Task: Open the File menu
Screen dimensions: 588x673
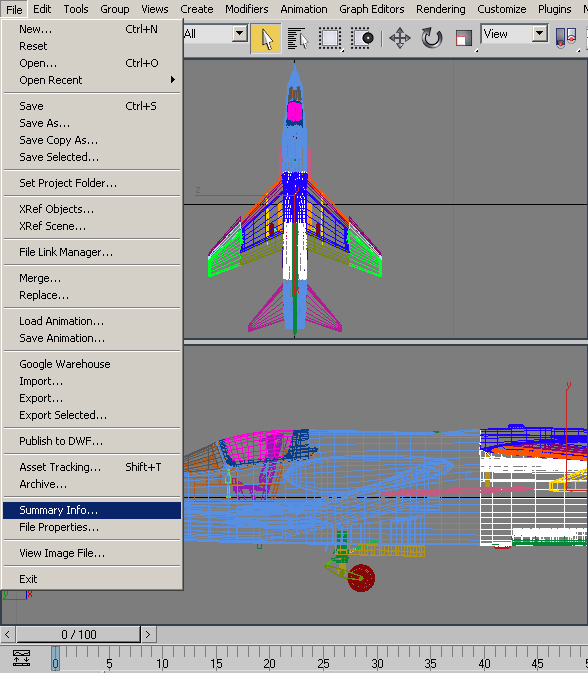Action: (14, 9)
